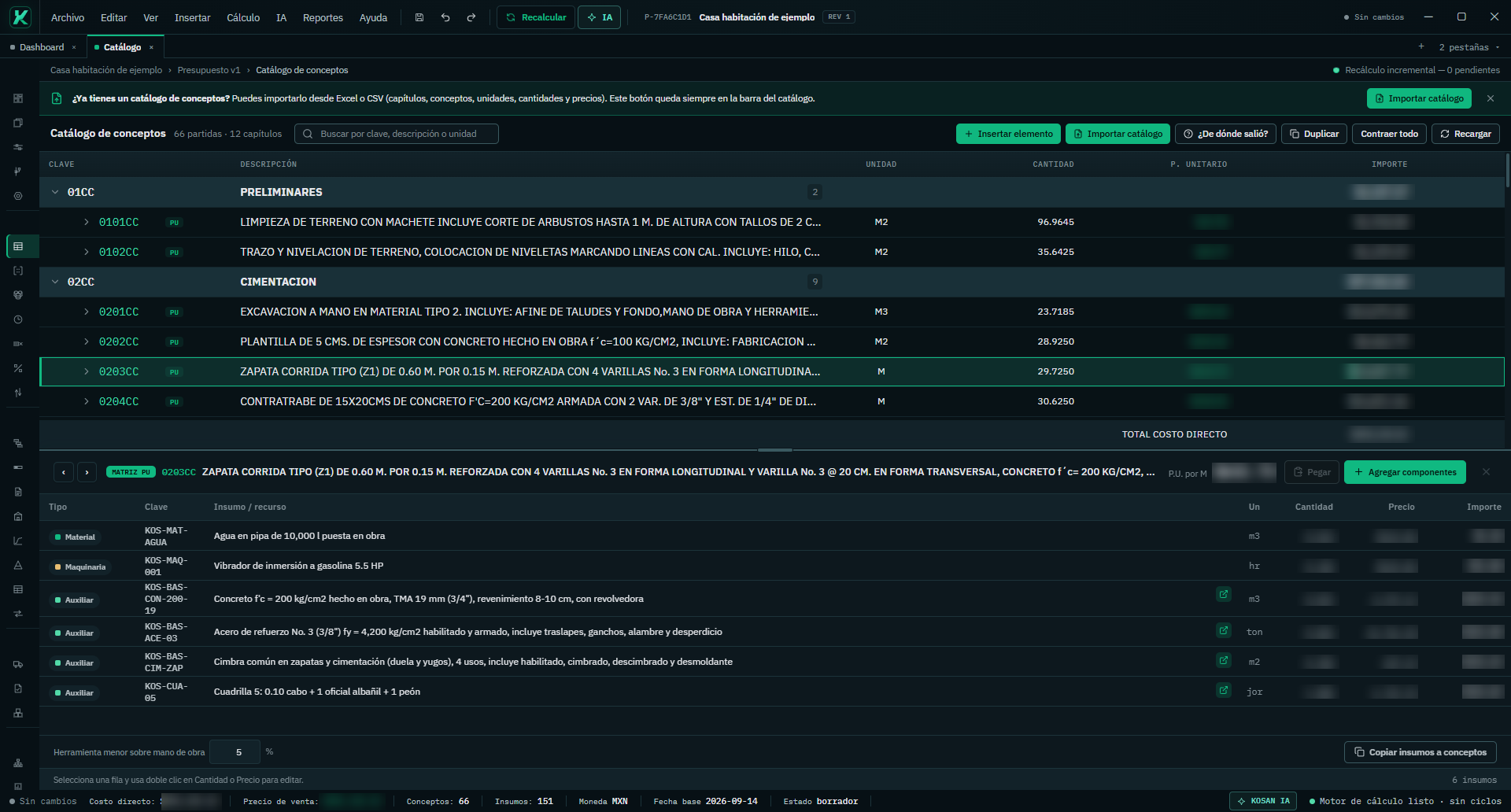1511x812 pixels.
Task: Click the hexagon sidebar icon
Action: tap(18, 196)
